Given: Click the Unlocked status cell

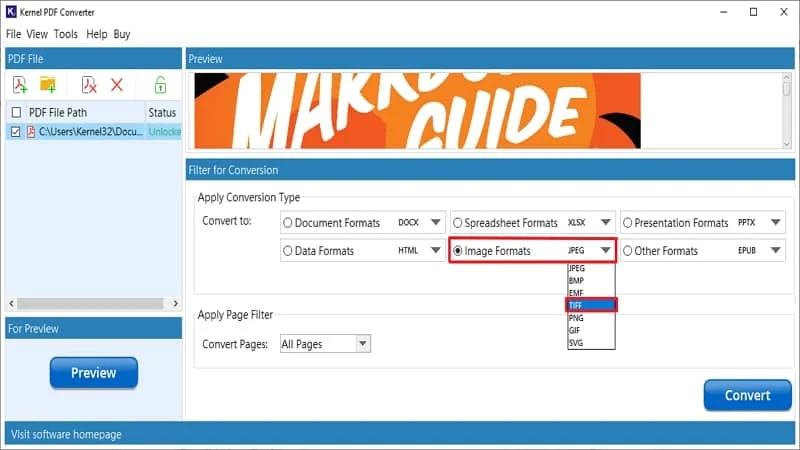Looking at the screenshot, I should coord(164,132).
